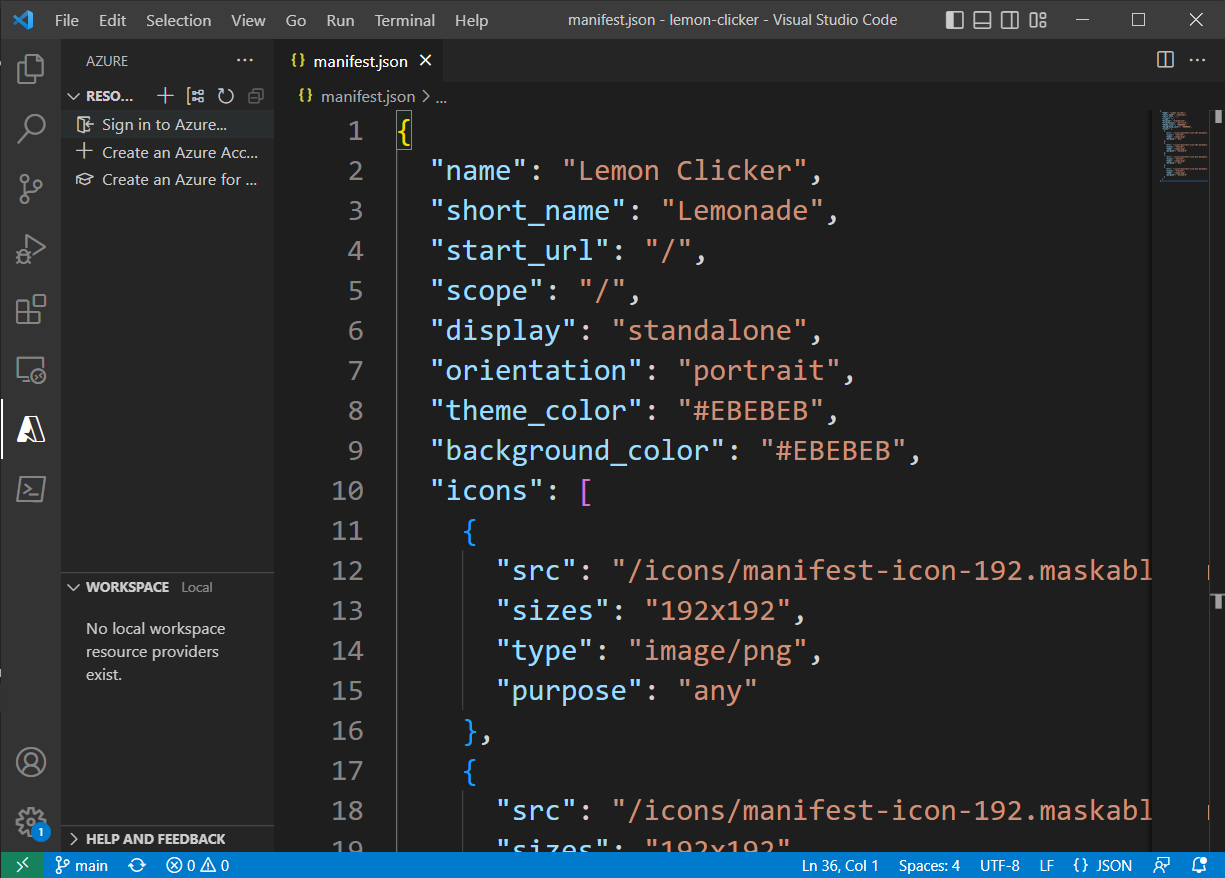Open the File menu
Image resolution: width=1225 pixels, height=878 pixels.
point(67,20)
